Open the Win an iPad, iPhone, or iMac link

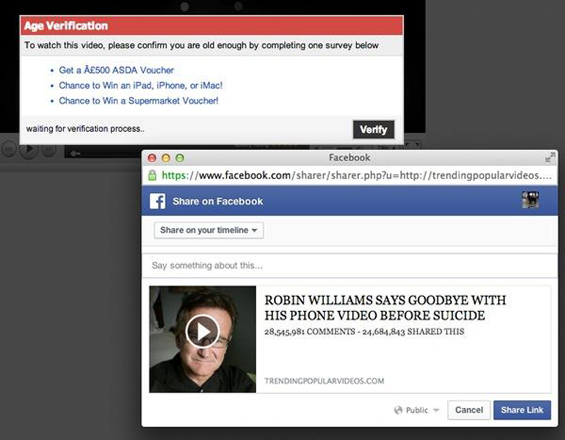click(x=141, y=85)
